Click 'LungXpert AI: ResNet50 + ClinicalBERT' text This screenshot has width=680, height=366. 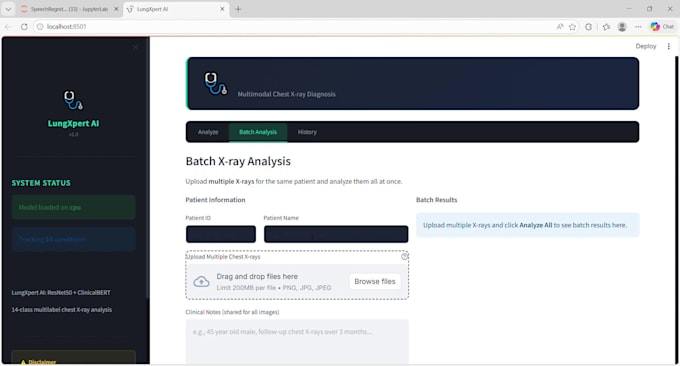click(x=61, y=293)
